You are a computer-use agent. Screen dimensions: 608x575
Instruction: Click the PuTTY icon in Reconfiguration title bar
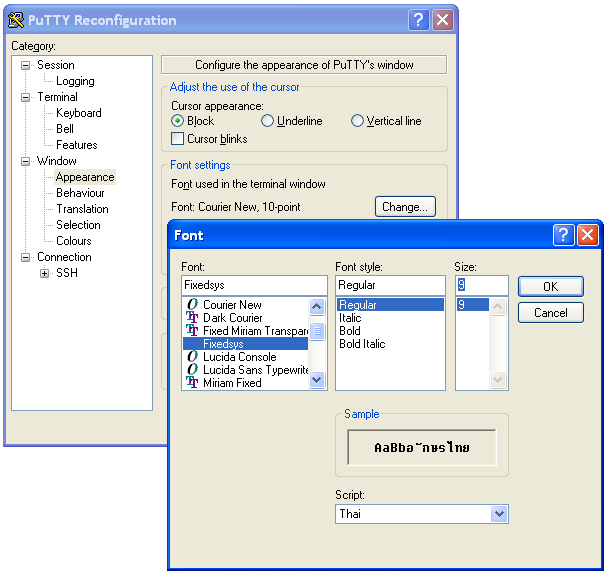click(x=16, y=20)
